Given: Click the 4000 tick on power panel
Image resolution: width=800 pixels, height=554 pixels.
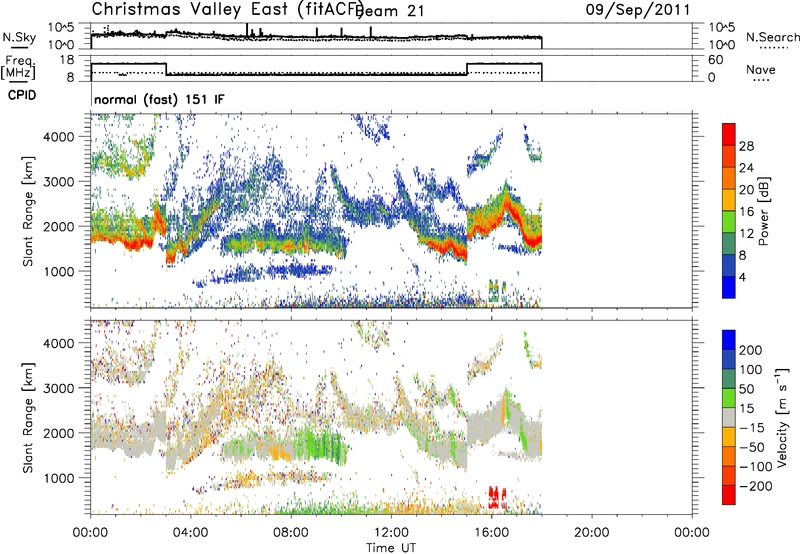Looking at the screenshot, I should click(58, 137).
